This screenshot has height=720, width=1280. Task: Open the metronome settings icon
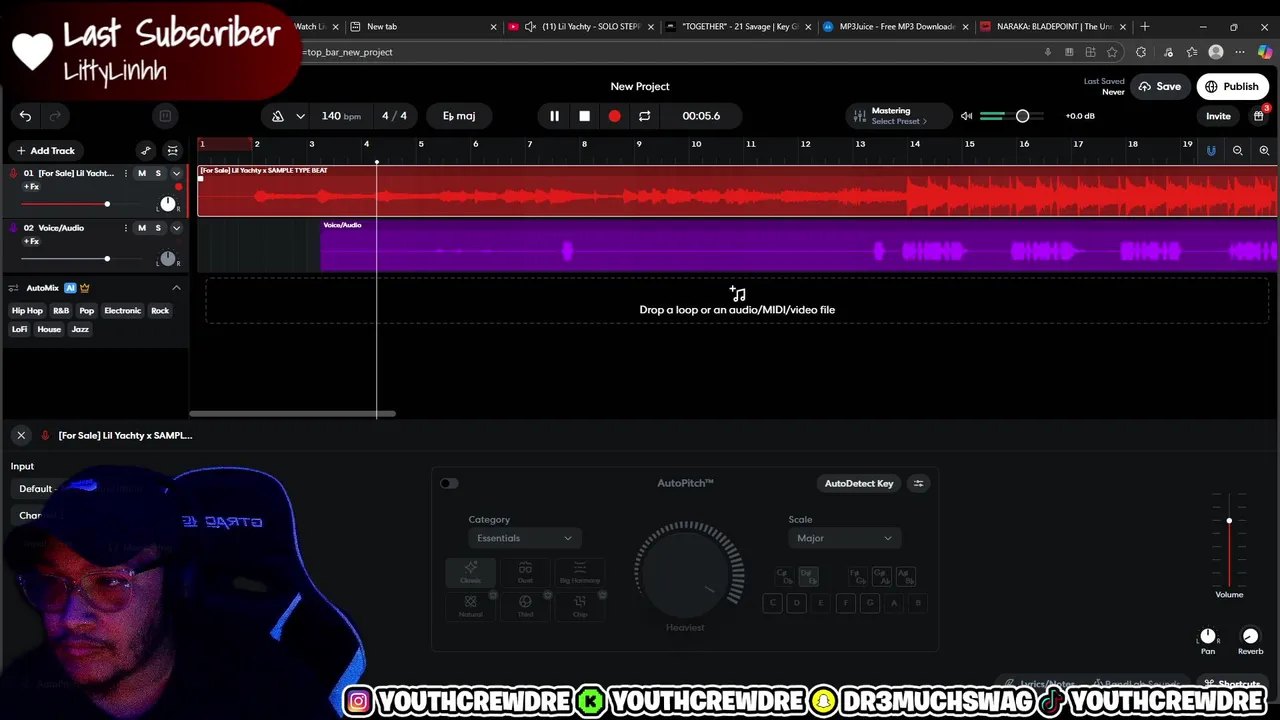(278, 116)
